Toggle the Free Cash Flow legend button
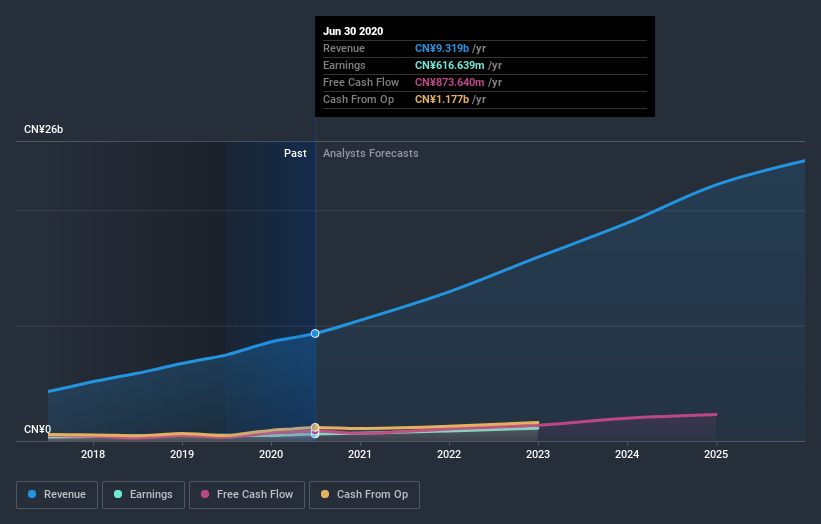This screenshot has width=821, height=524. [x=247, y=495]
